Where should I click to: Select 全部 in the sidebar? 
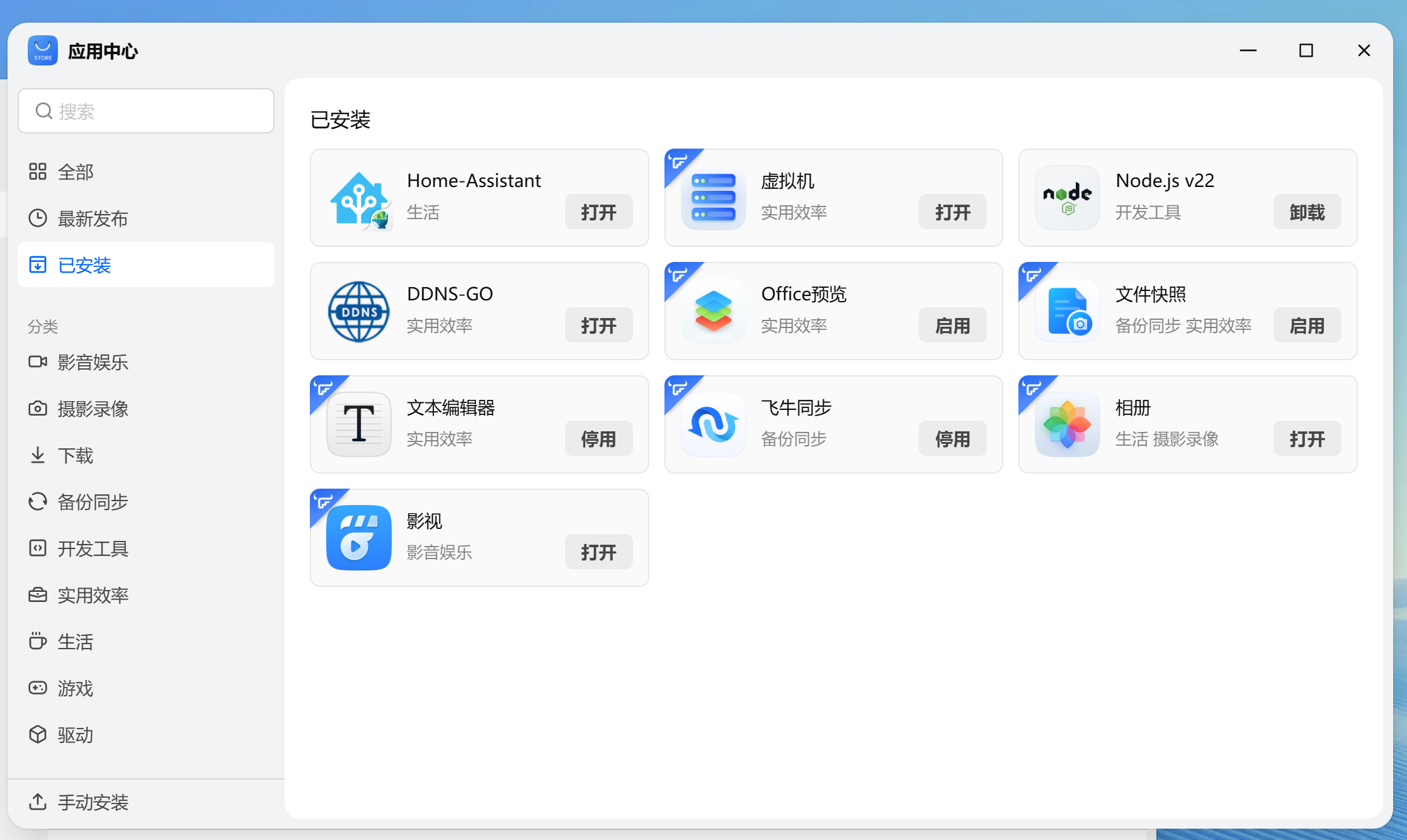(76, 172)
